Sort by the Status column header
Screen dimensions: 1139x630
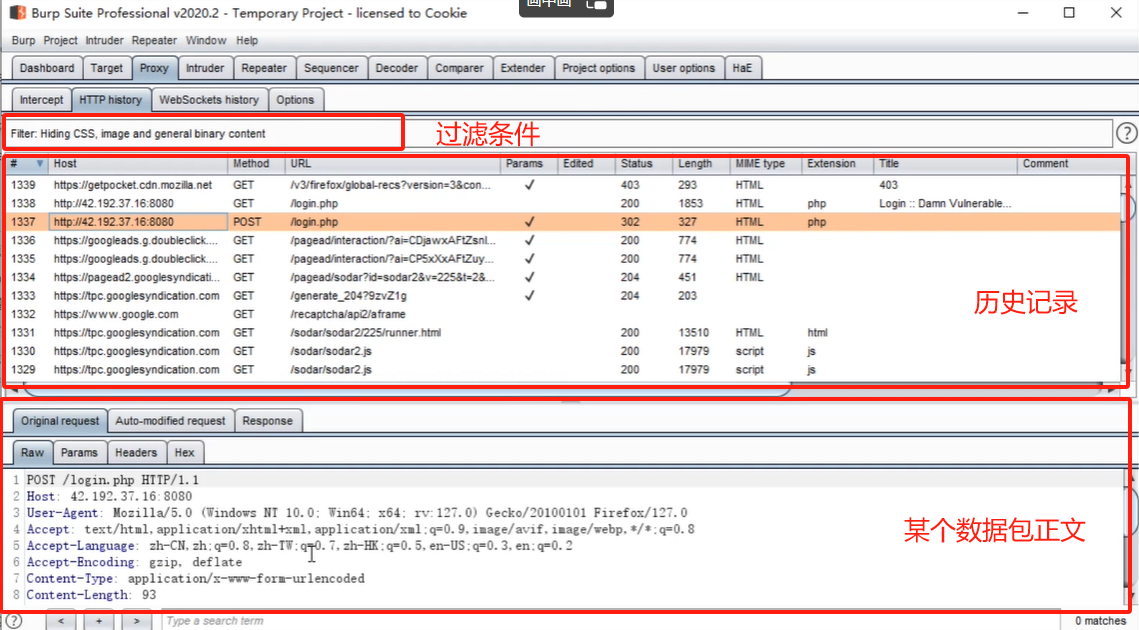pos(644,164)
